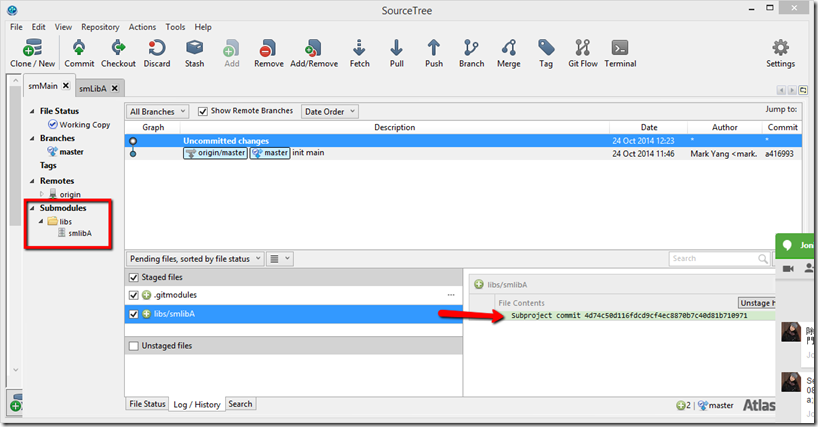
Task: Toggle the Staged files checkbox
Action: 134,277
